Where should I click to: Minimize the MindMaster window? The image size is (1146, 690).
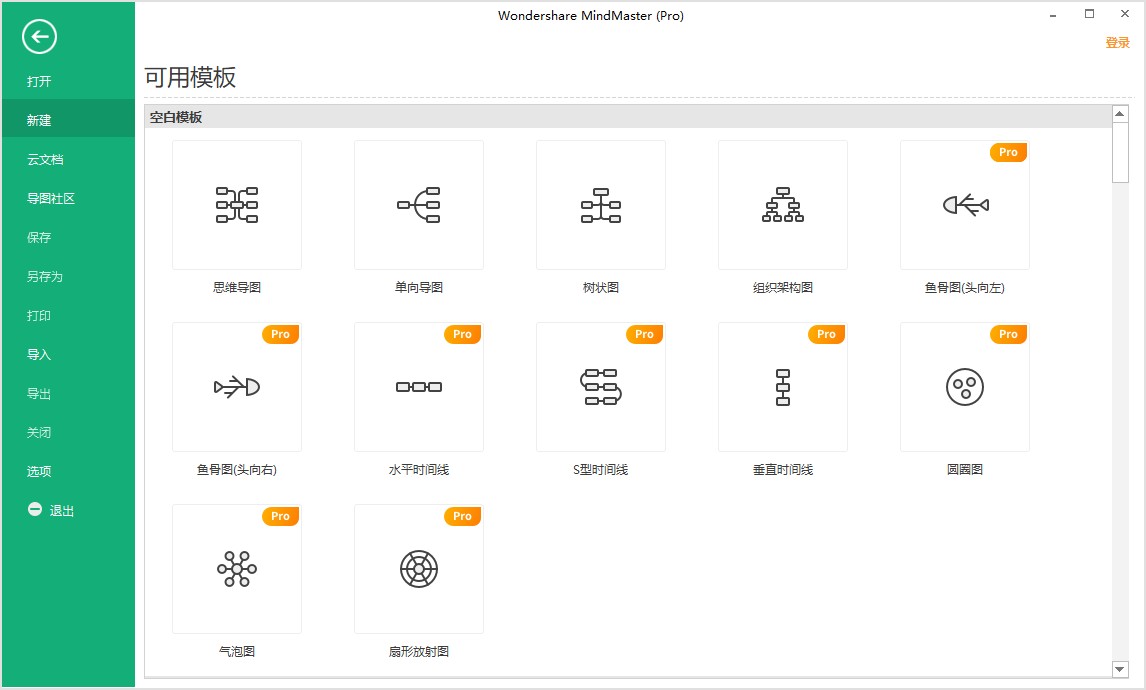tap(1053, 15)
